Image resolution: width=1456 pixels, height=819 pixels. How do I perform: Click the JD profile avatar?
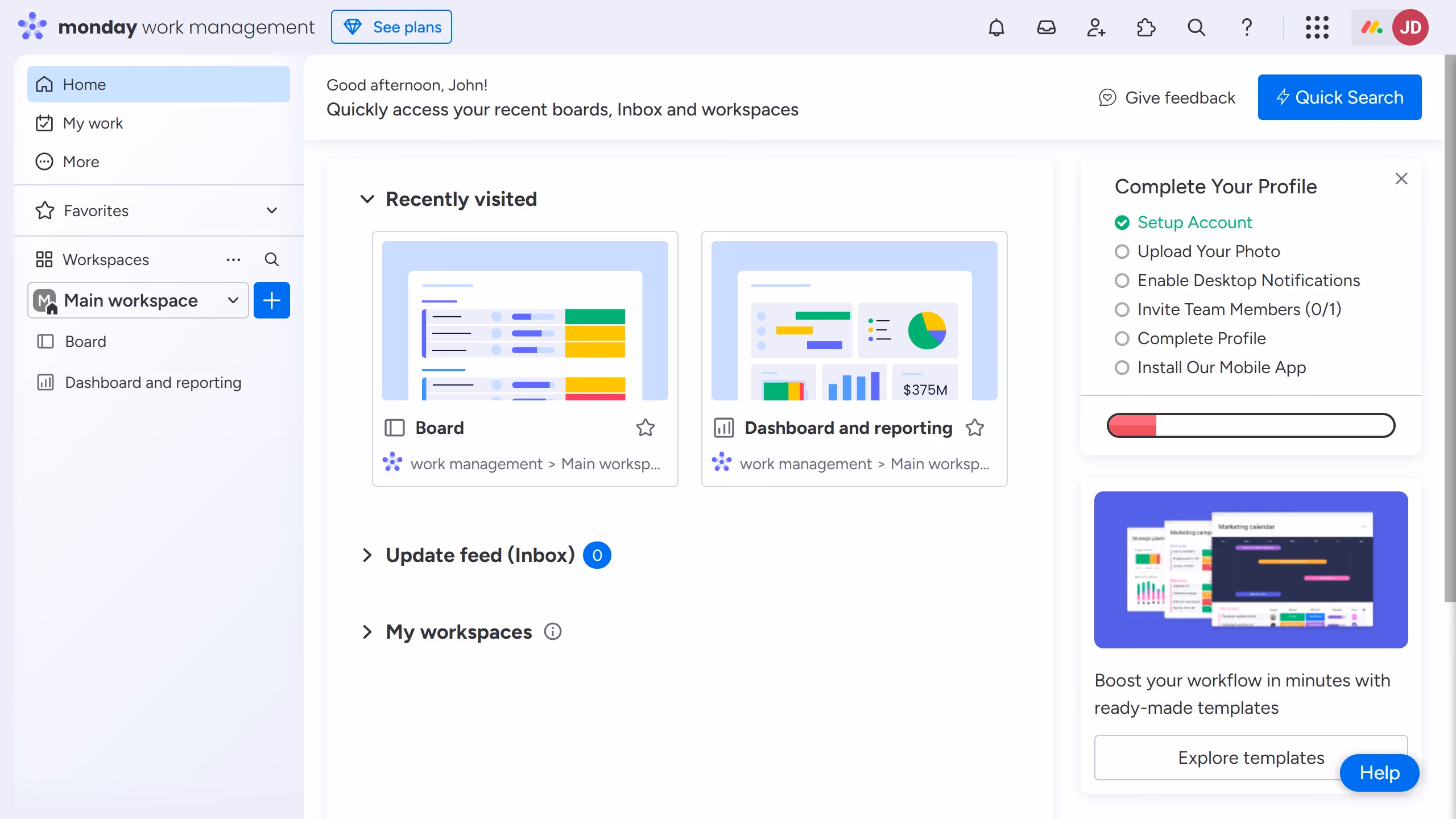(1410, 27)
